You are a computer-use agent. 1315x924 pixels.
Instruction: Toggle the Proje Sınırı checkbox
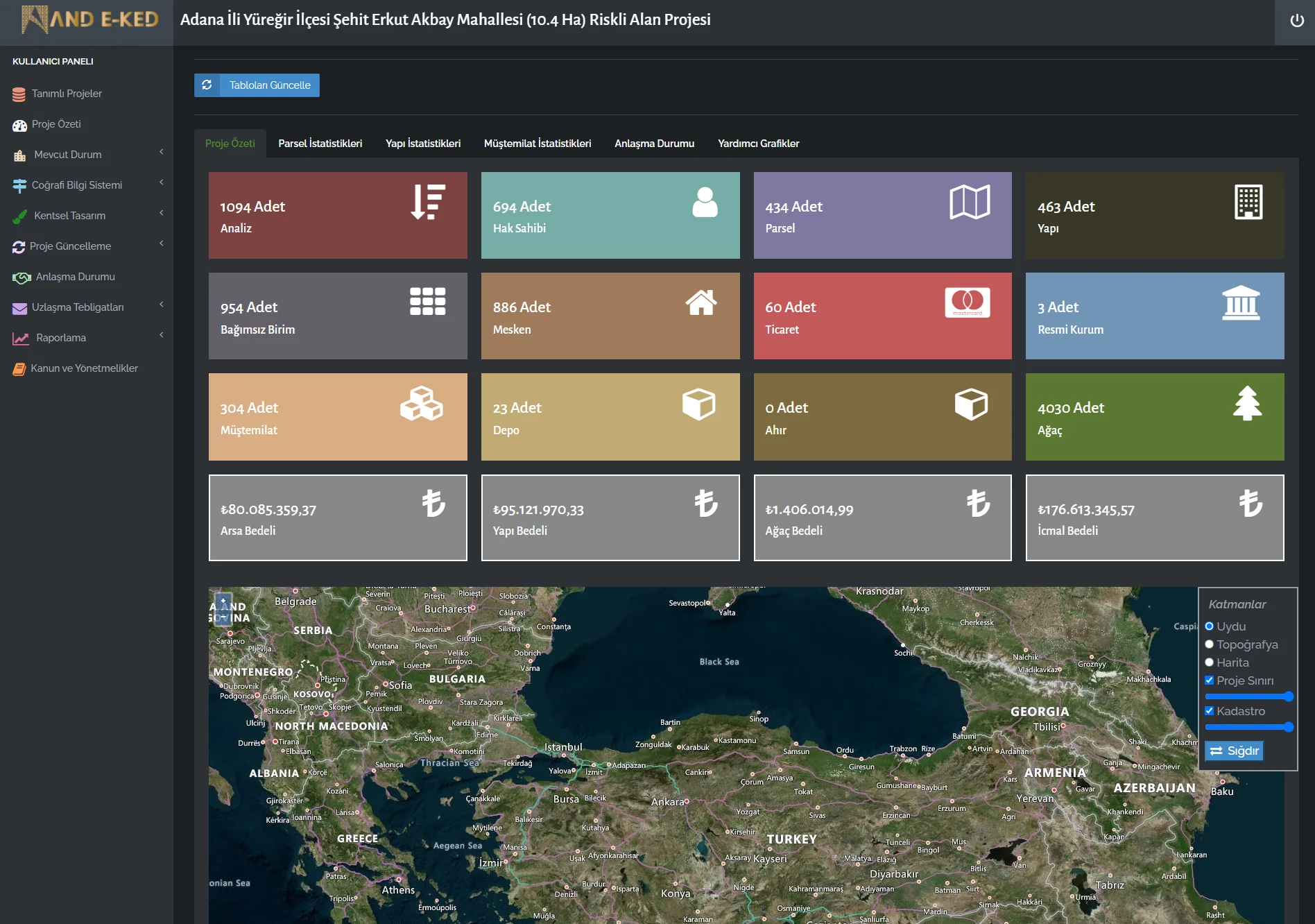(1209, 681)
